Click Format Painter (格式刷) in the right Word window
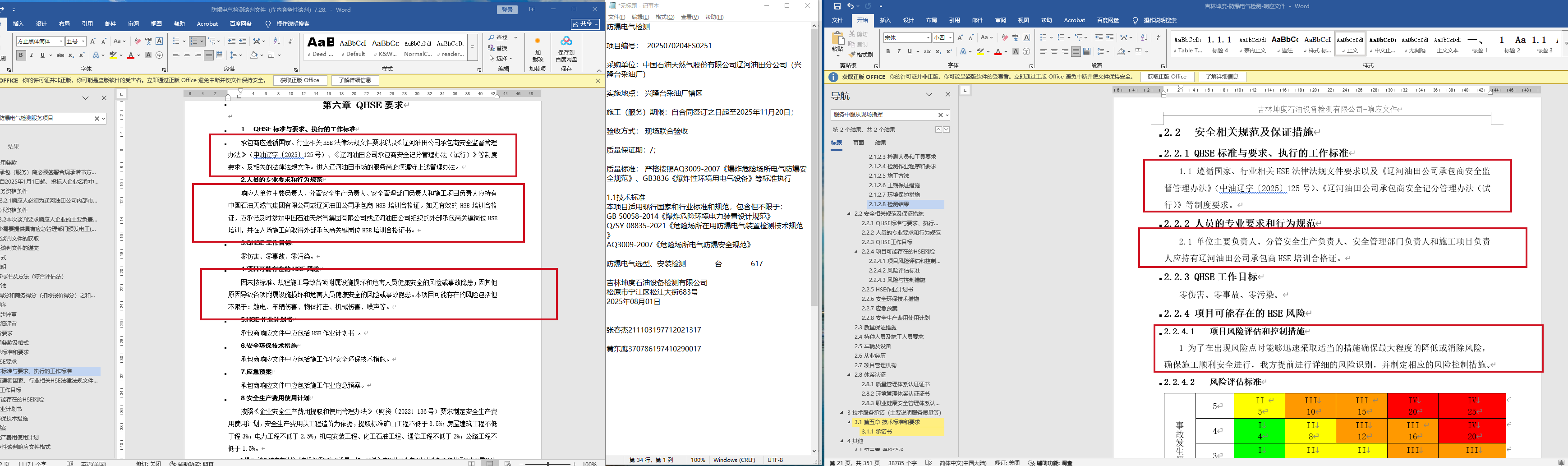Viewport: 1568px width, 466px height. pyautogui.click(x=861, y=54)
